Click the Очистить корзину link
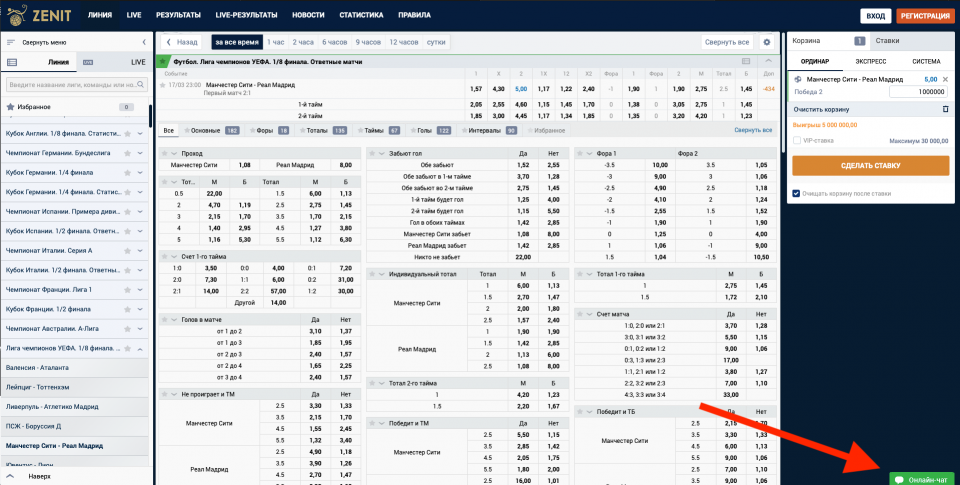Viewport: 960px width, 485px height. click(821, 109)
